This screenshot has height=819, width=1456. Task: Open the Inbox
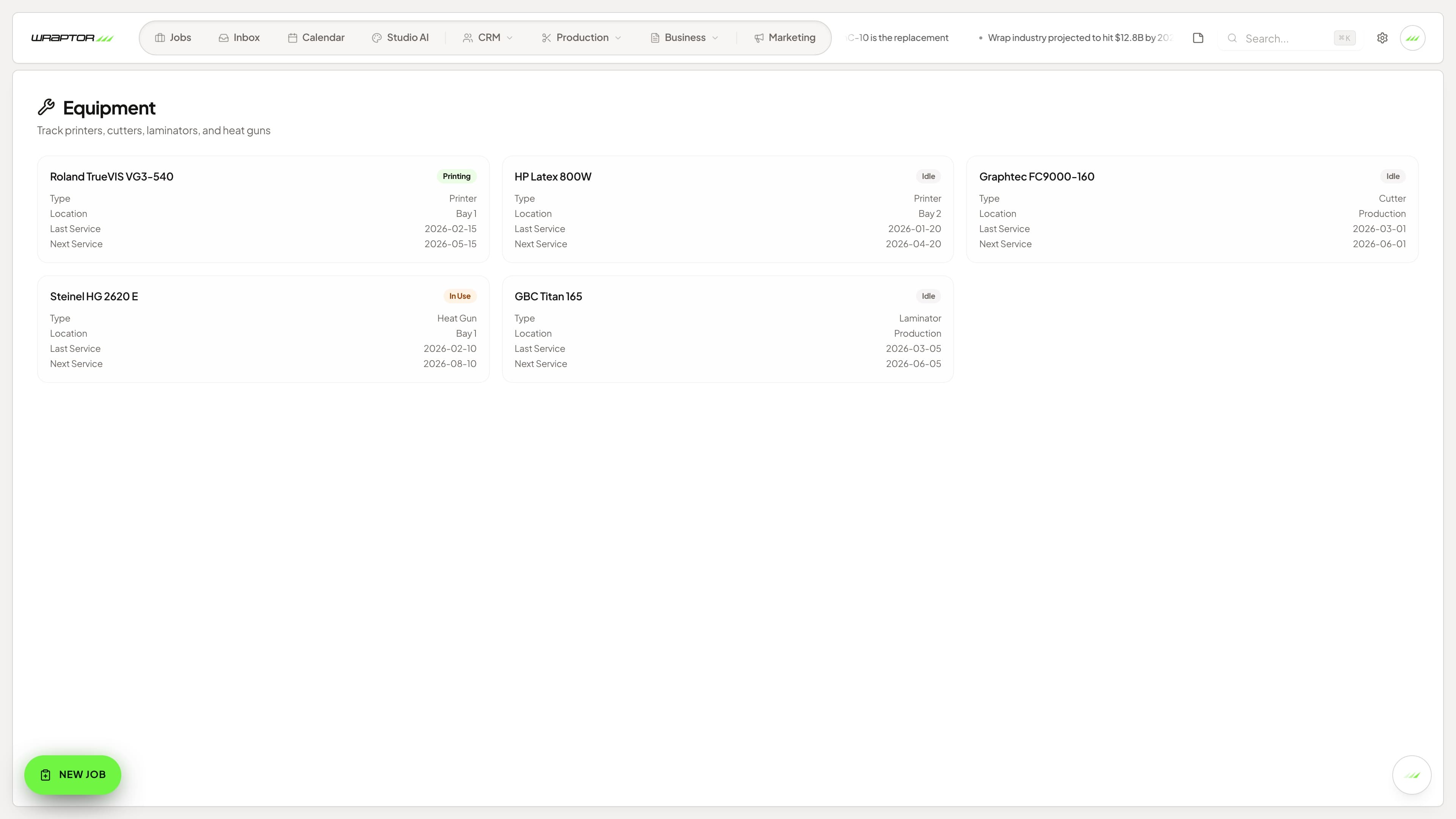tap(239, 38)
